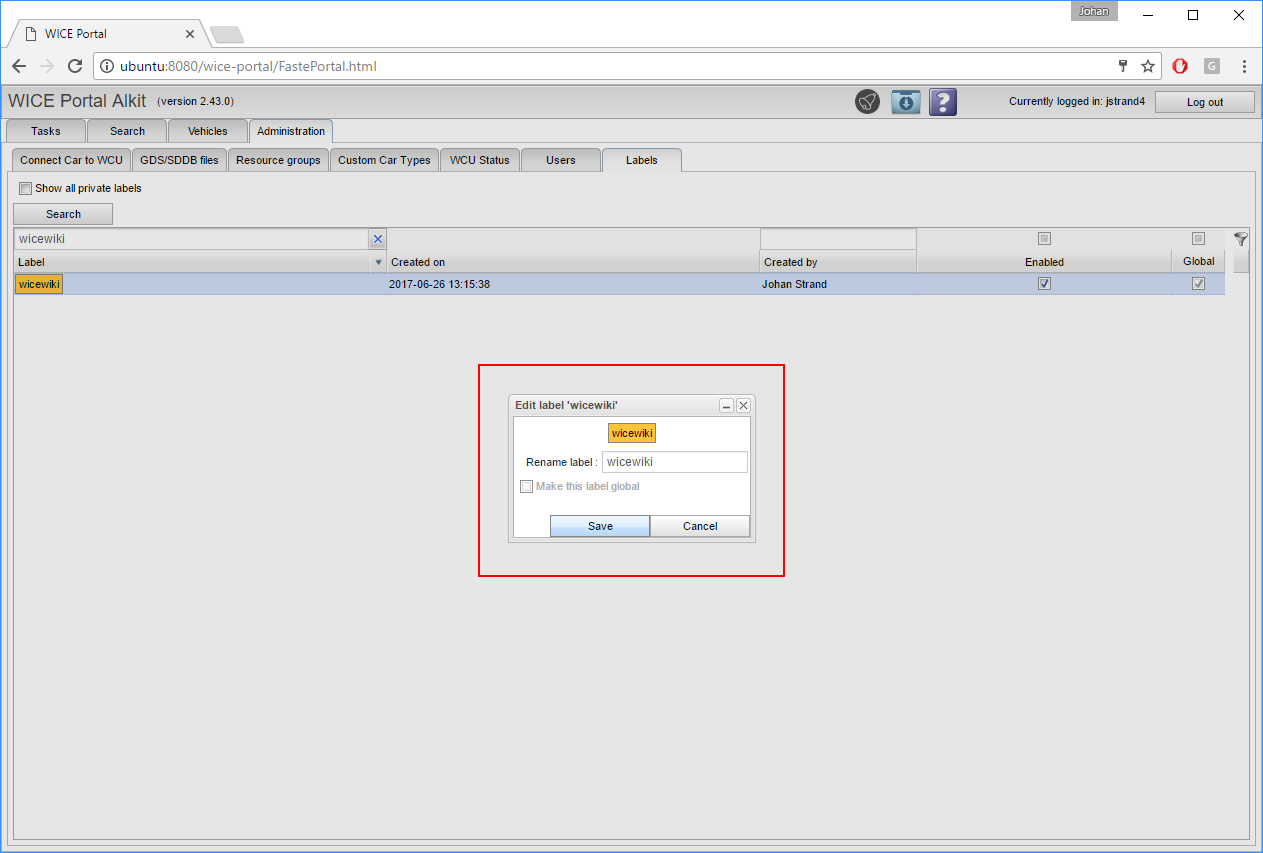The image size is (1263, 853).
Task: Close the Edit label dialog with X
Action: (x=743, y=406)
